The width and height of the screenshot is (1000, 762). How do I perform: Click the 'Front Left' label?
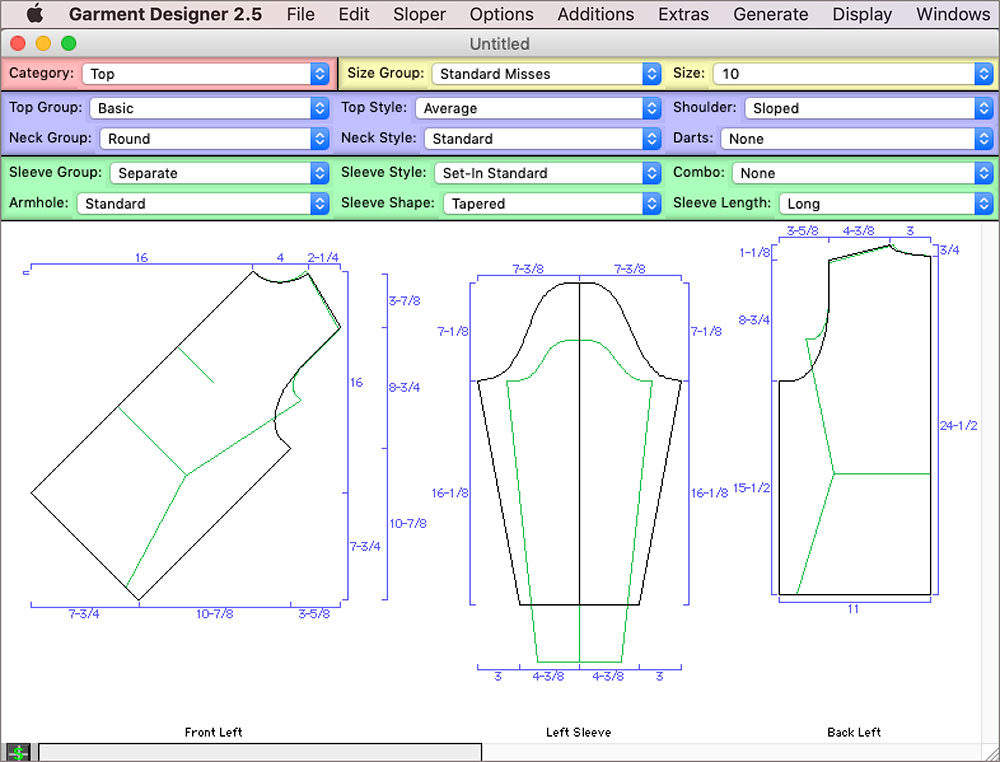(214, 732)
